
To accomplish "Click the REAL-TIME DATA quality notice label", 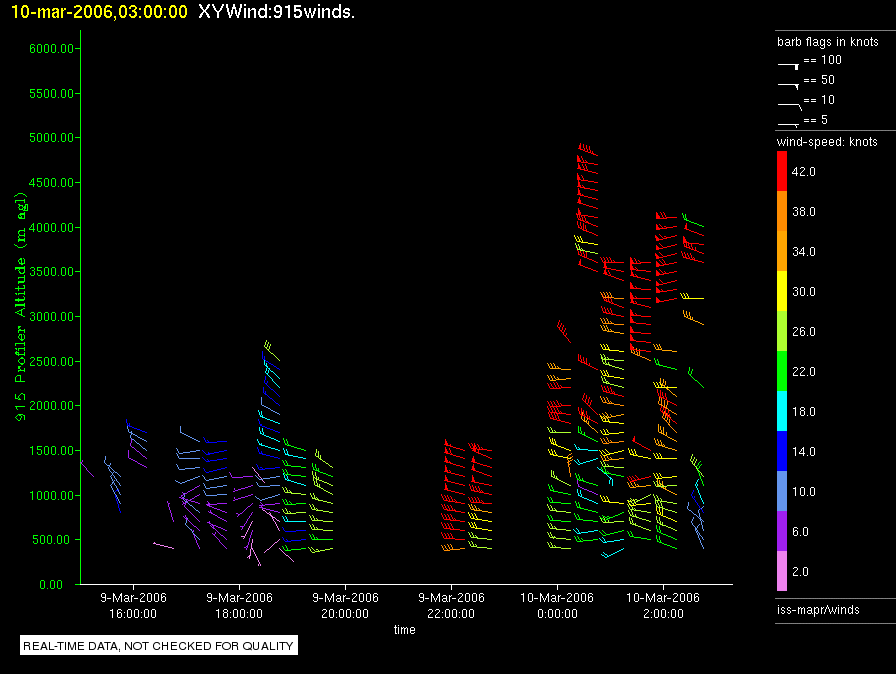I will click(159, 646).
